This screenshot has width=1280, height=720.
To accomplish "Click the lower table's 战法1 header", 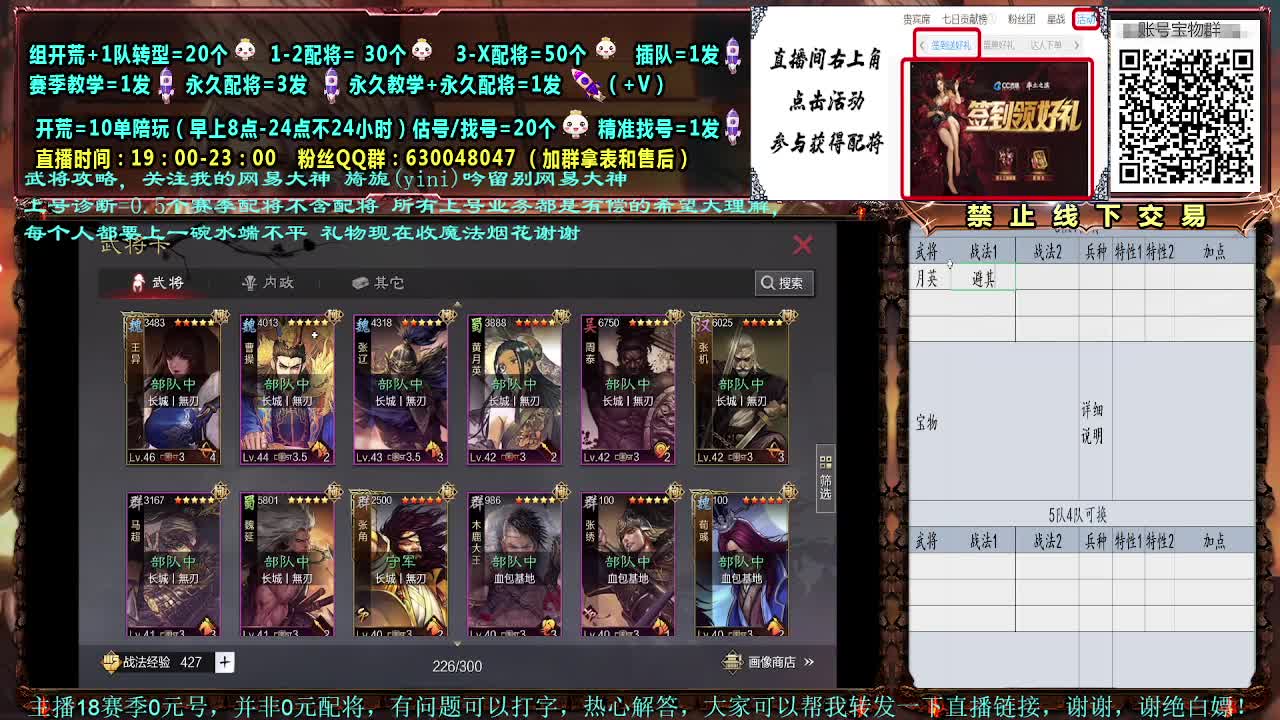I will [x=983, y=541].
